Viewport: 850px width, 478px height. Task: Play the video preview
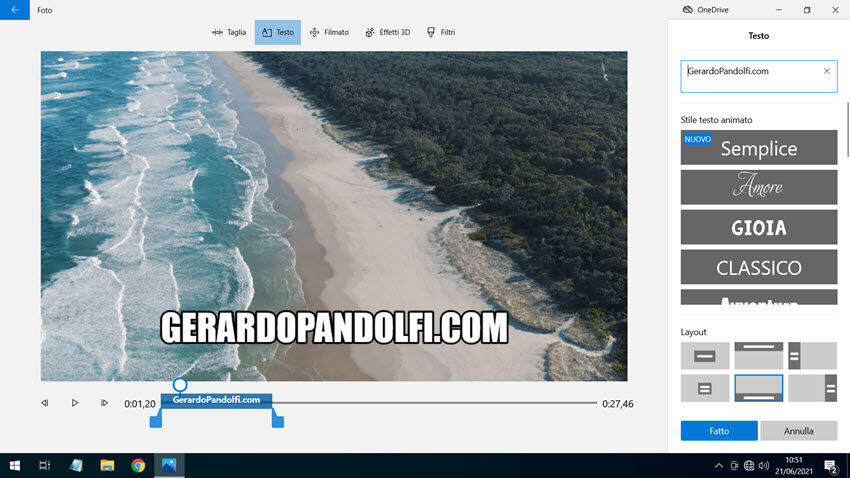pos(74,403)
